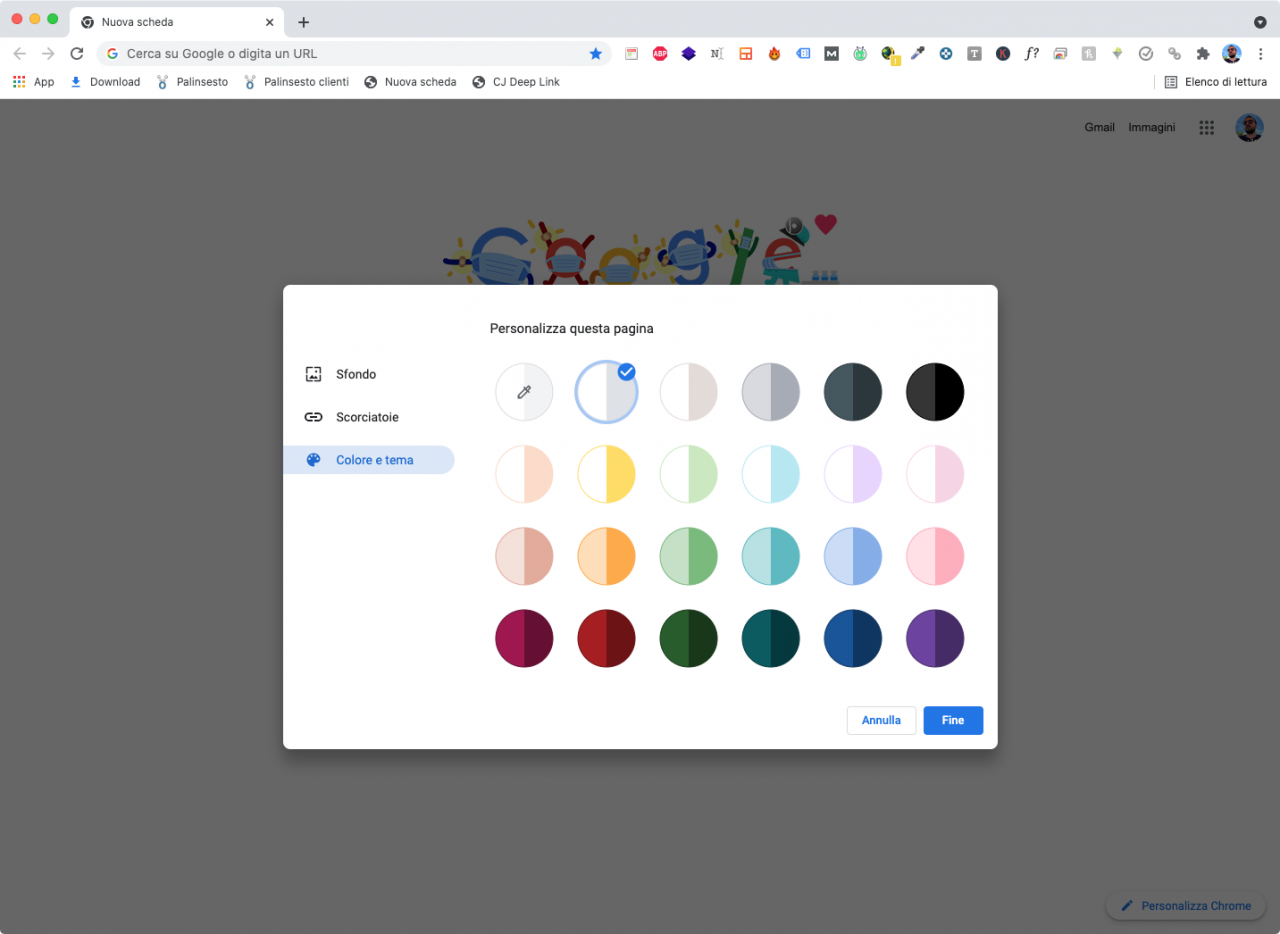
Task: Select the light green pastel swatch
Action: pyautogui.click(x=688, y=474)
